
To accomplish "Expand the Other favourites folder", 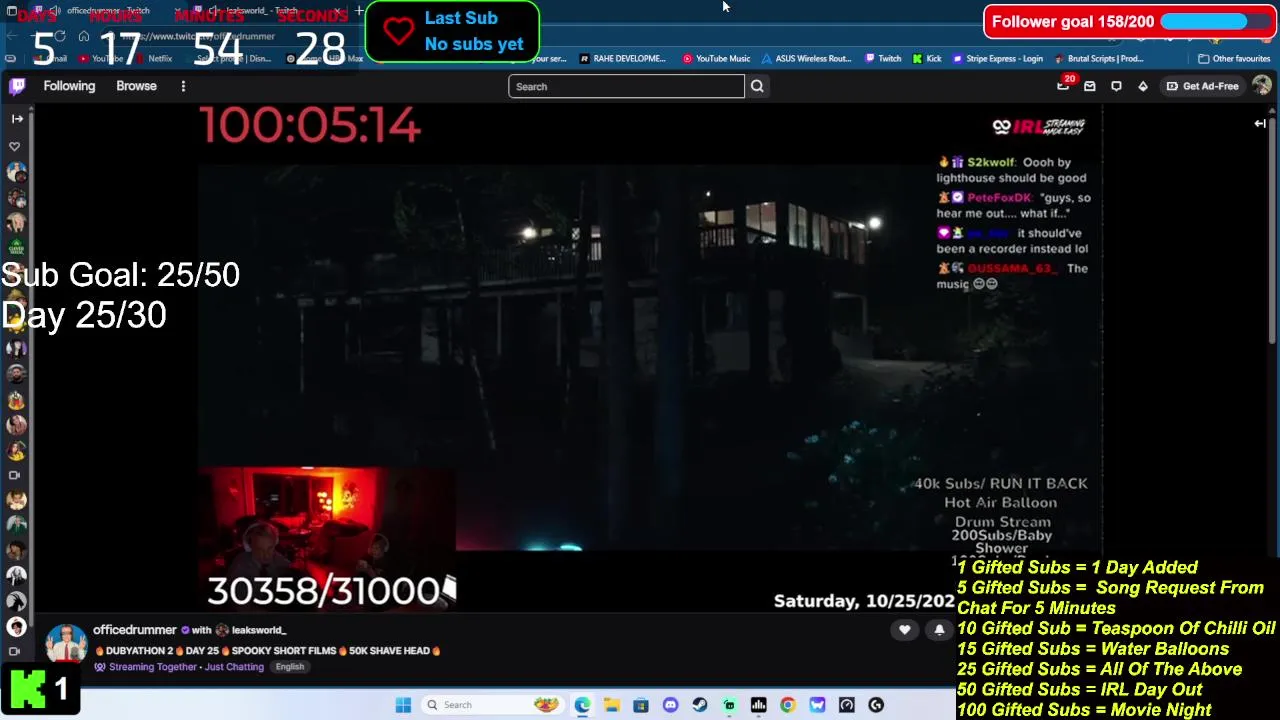I will (1234, 59).
